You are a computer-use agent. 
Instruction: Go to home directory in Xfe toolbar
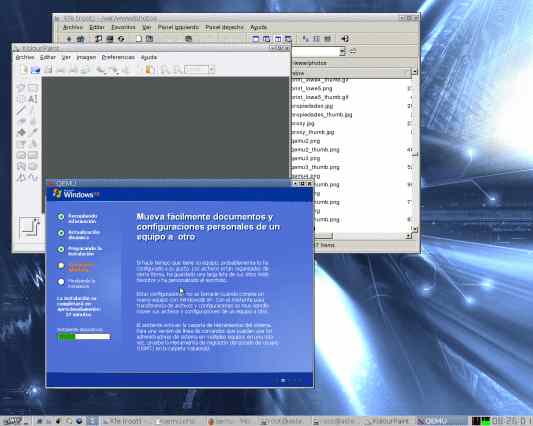pos(80,39)
